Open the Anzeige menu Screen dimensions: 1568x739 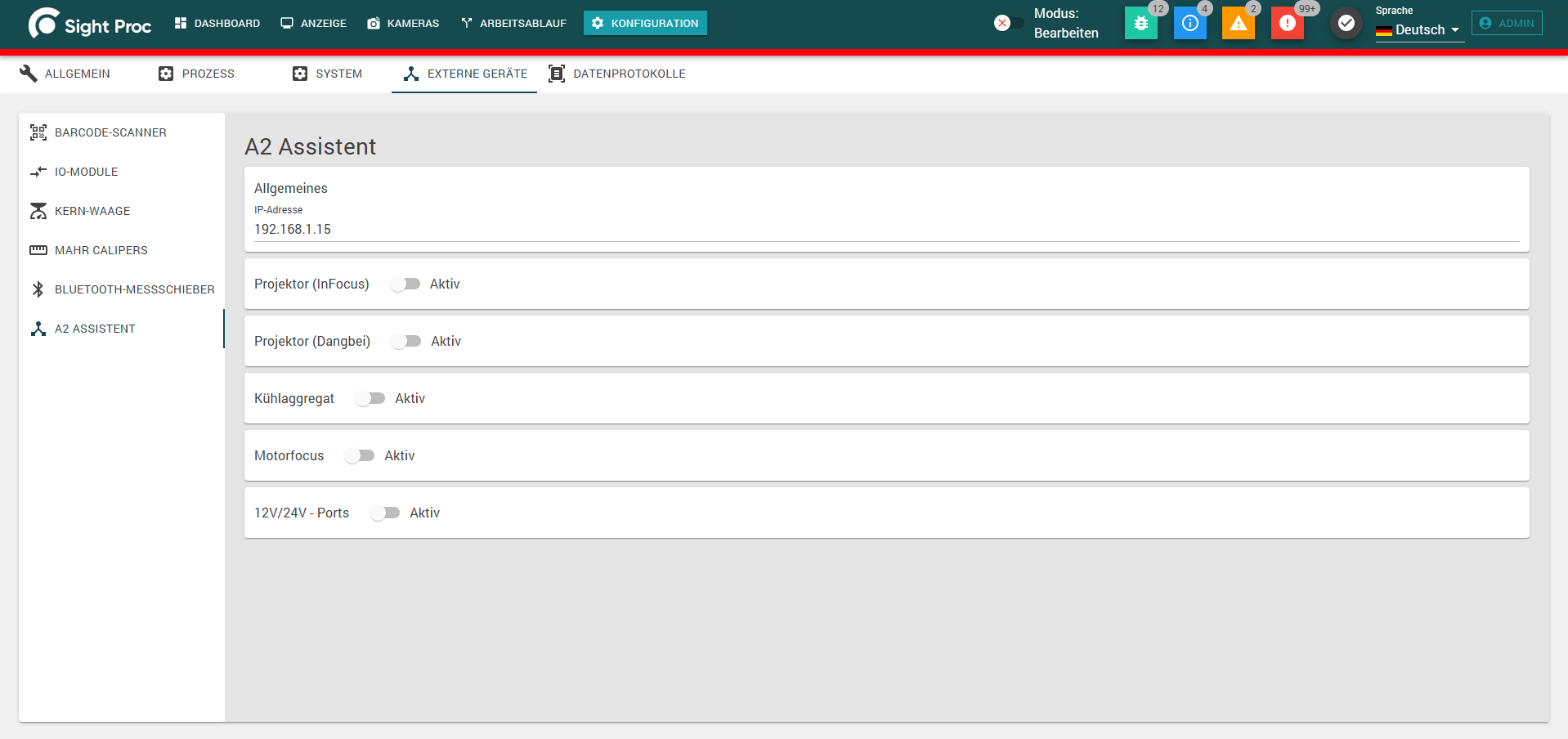[314, 23]
